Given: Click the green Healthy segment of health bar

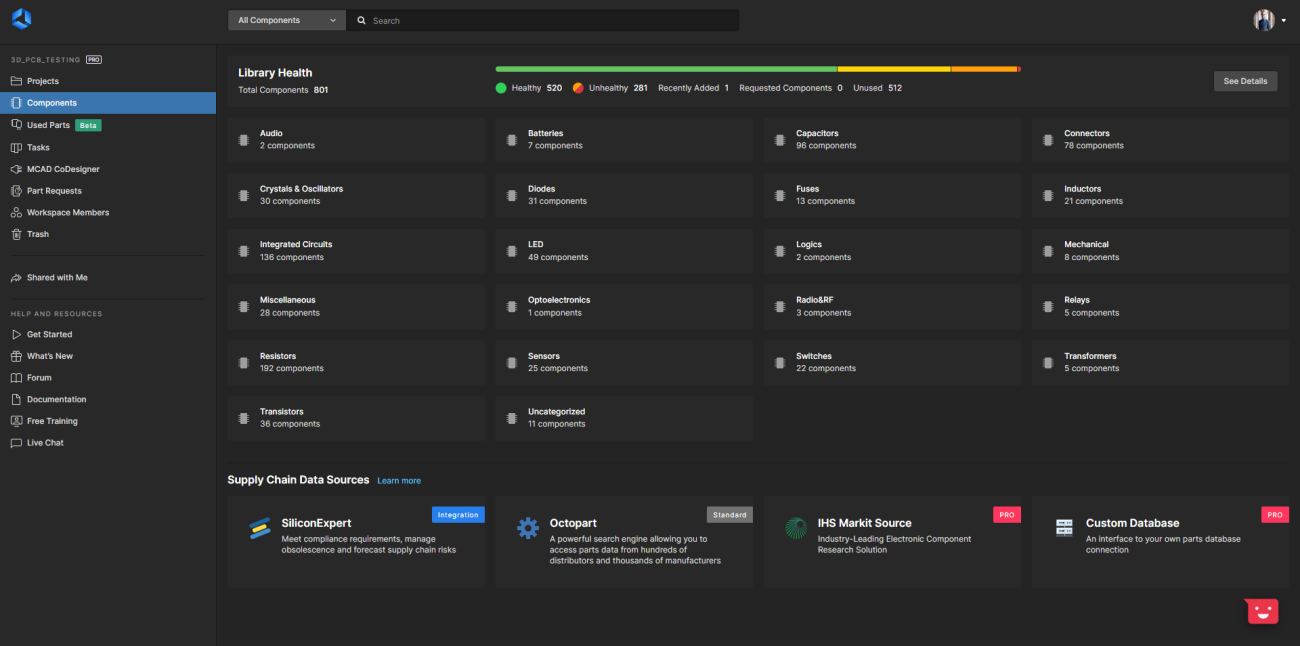Looking at the screenshot, I should coord(665,69).
